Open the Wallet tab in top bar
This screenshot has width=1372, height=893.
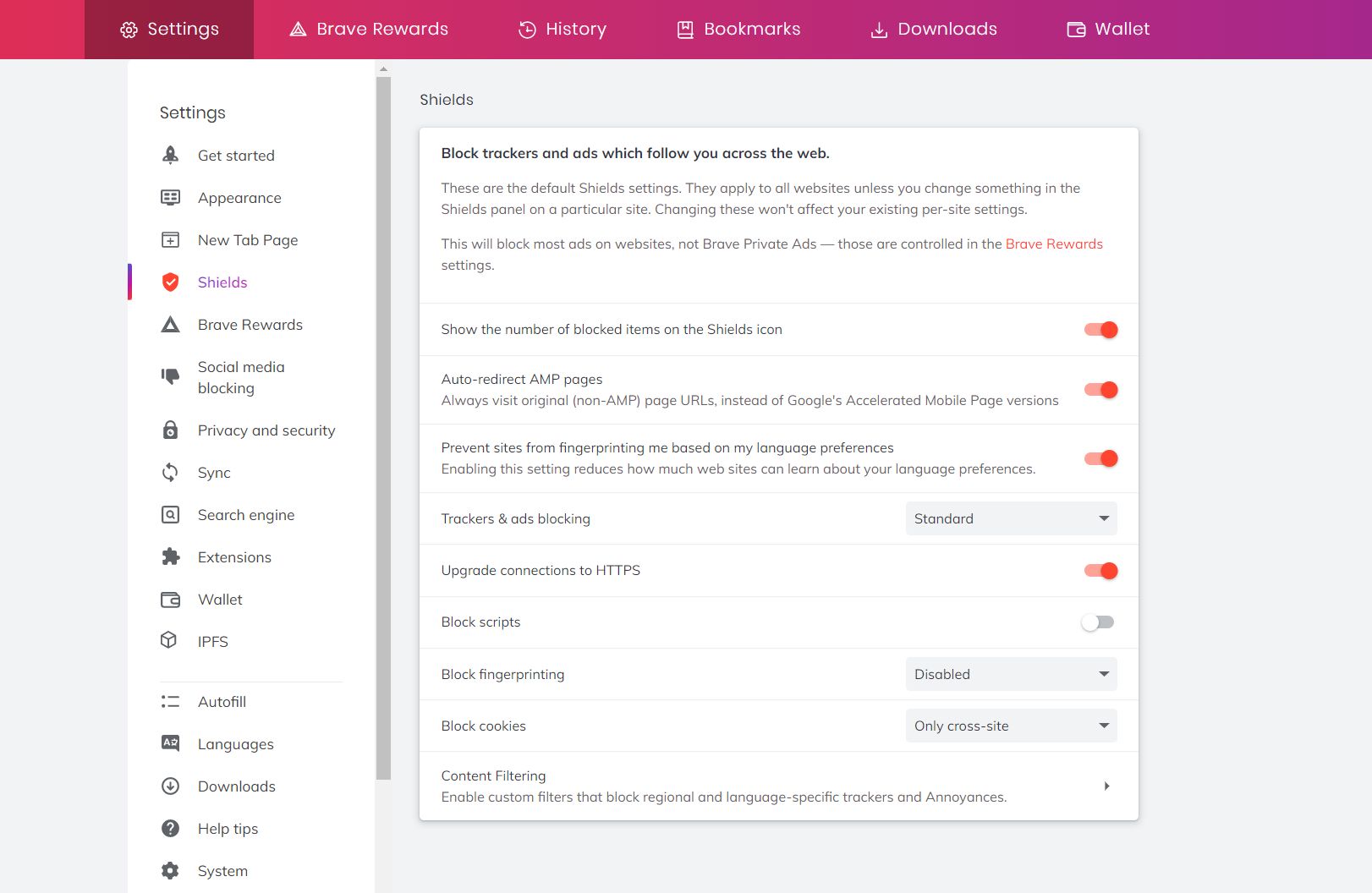(1108, 30)
